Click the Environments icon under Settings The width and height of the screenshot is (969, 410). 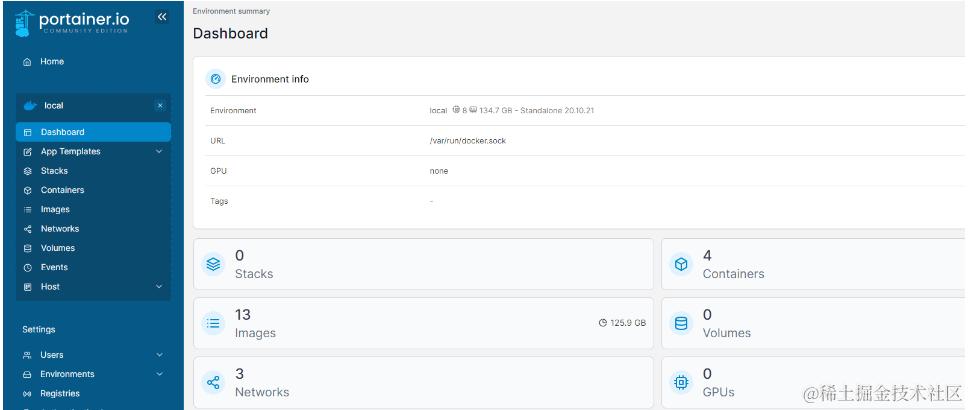point(27,374)
